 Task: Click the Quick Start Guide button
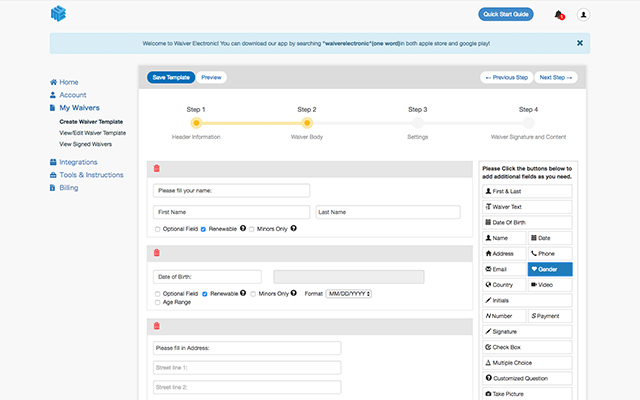(x=506, y=14)
